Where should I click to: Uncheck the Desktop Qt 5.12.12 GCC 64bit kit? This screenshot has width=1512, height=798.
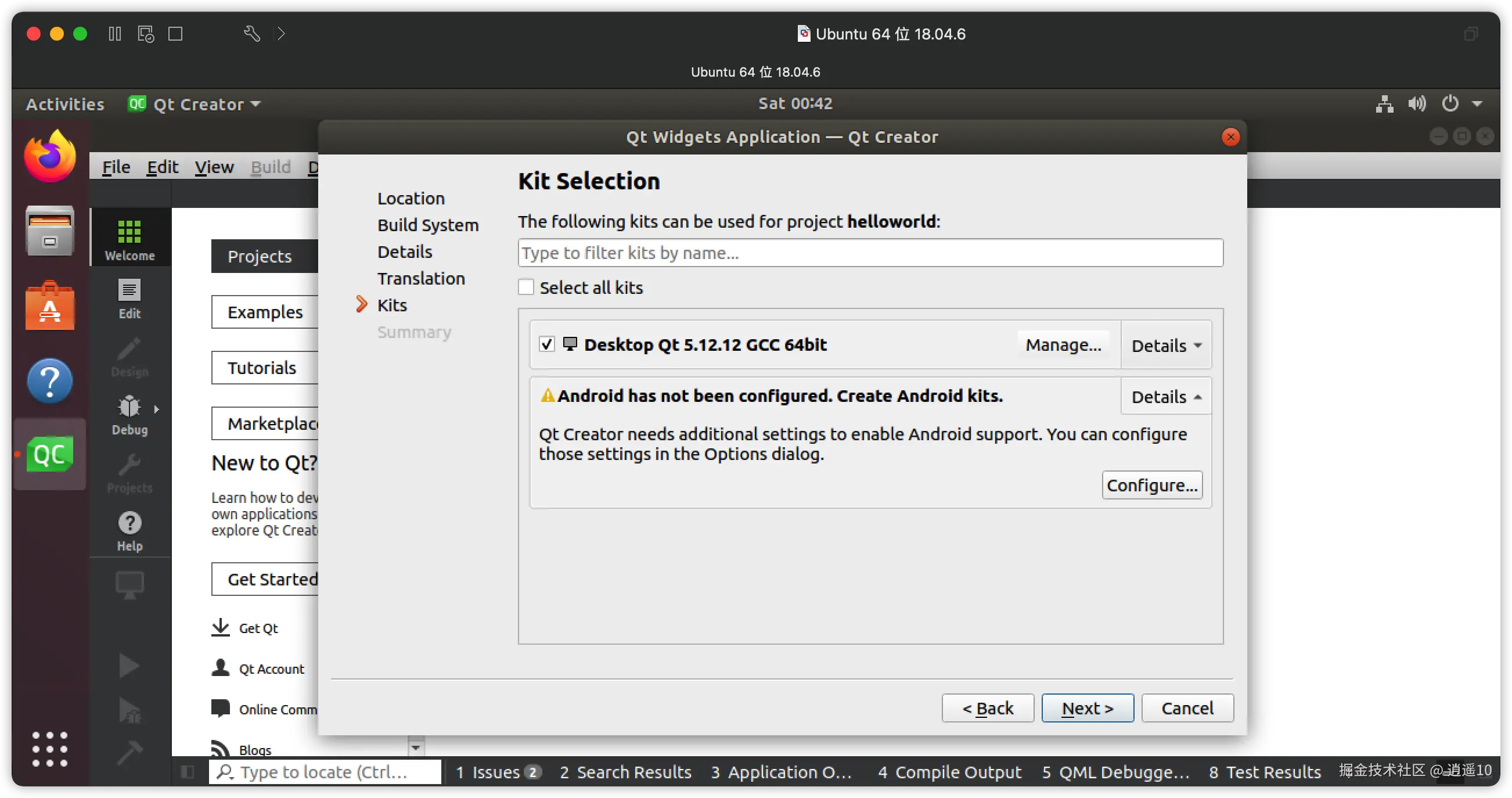point(546,344)
